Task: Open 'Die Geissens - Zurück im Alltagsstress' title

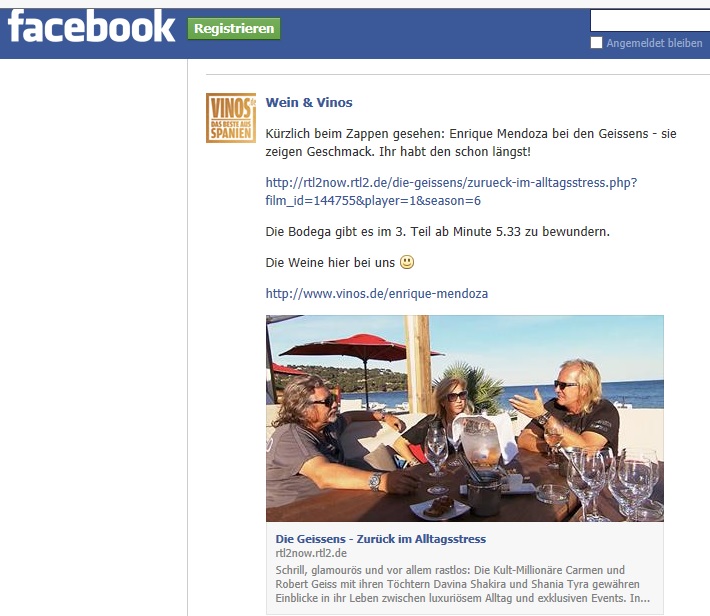Action: tap(380, 539)
